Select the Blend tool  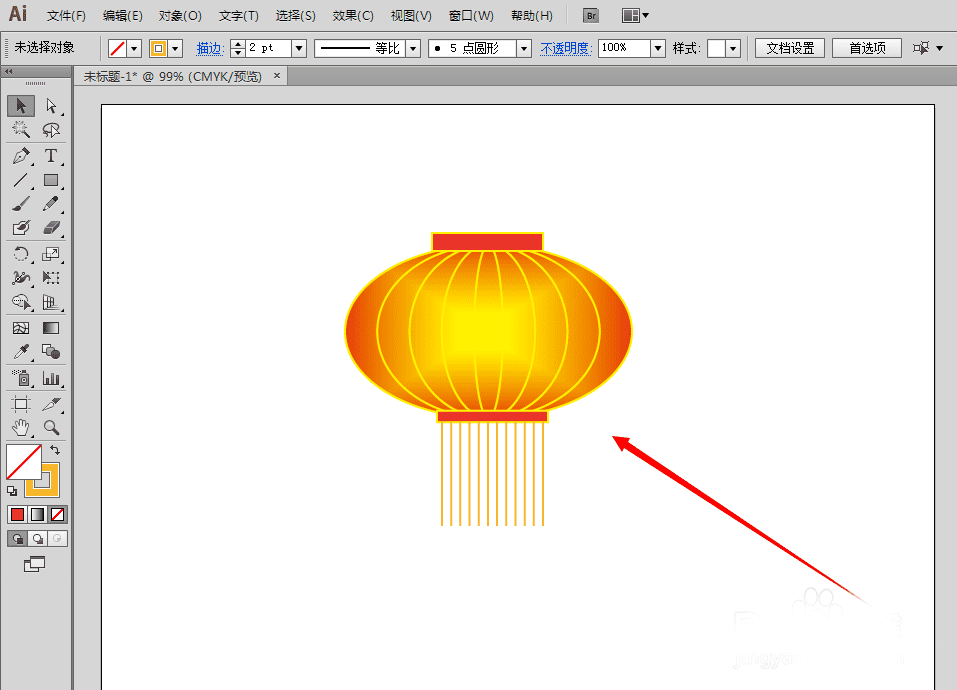pyautogui.click(x=51, y=352)
